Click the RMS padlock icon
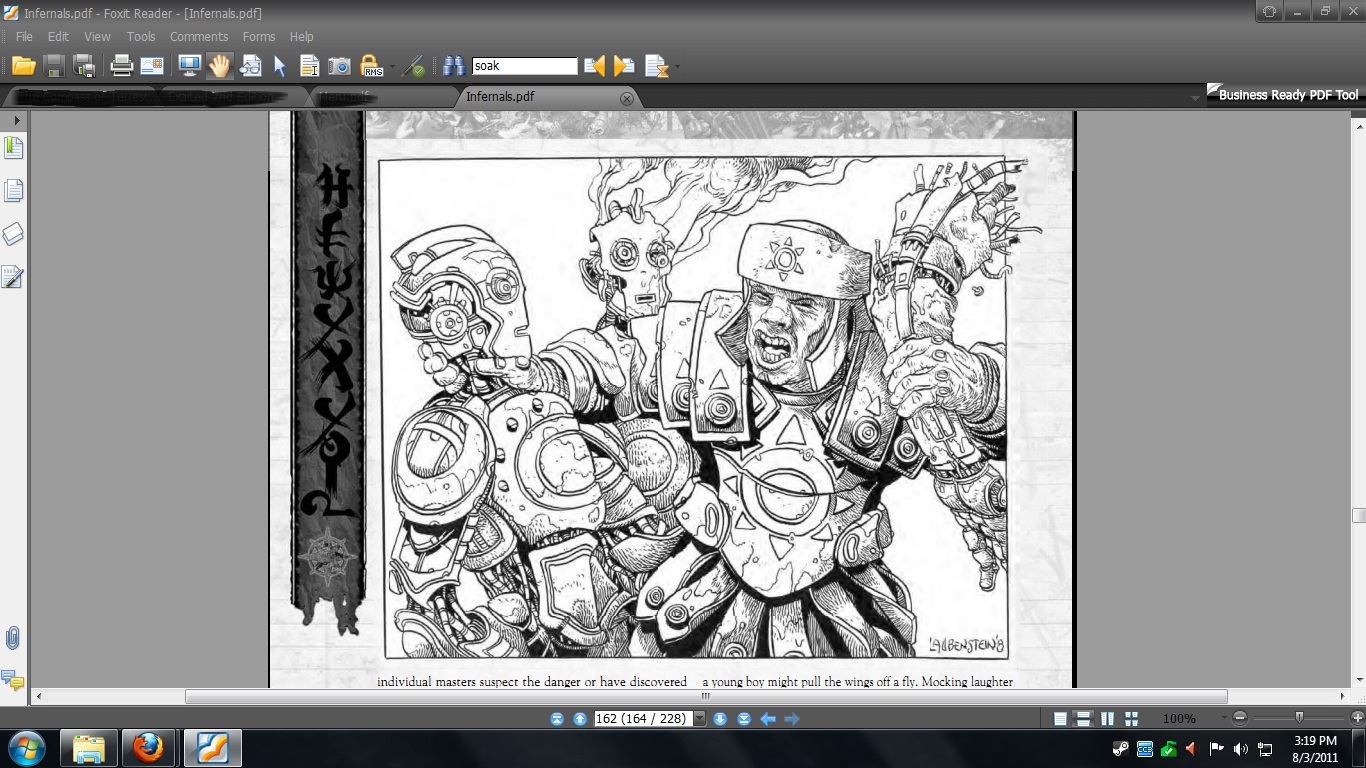Viewport: 1366px width, 768px height. (372, 66)
